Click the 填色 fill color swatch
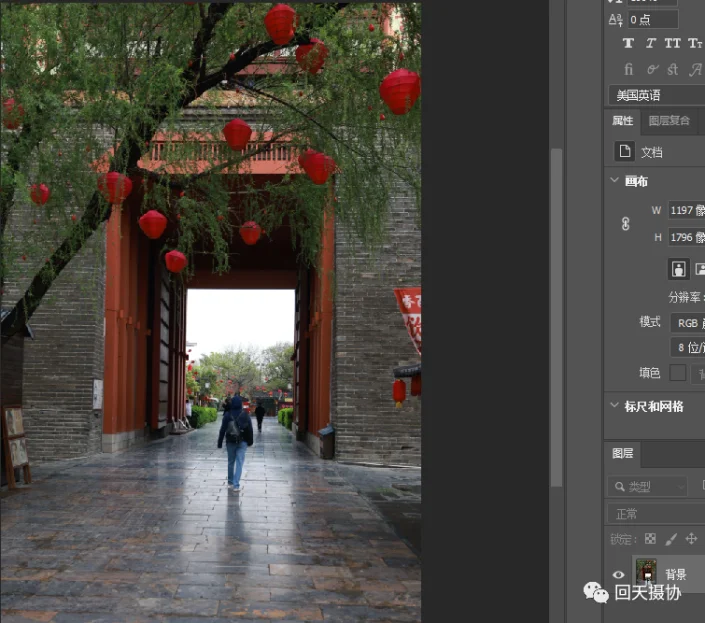Image resolution: width=705 pixels, height=623 pixels. 678,373
